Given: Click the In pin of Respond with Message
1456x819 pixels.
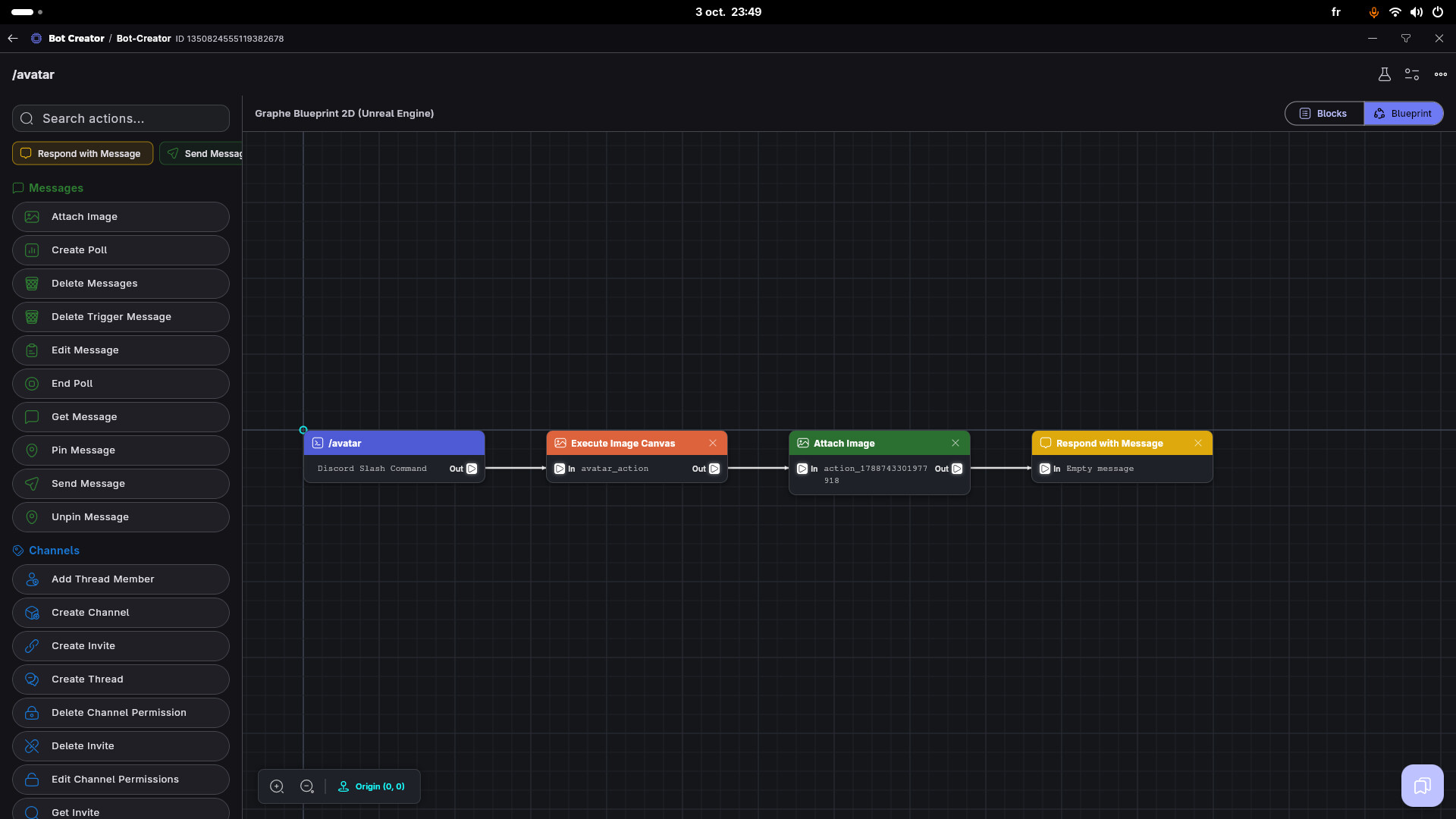Looking at the screenshot, I should pyautogui.click(x=1045, y=469).
